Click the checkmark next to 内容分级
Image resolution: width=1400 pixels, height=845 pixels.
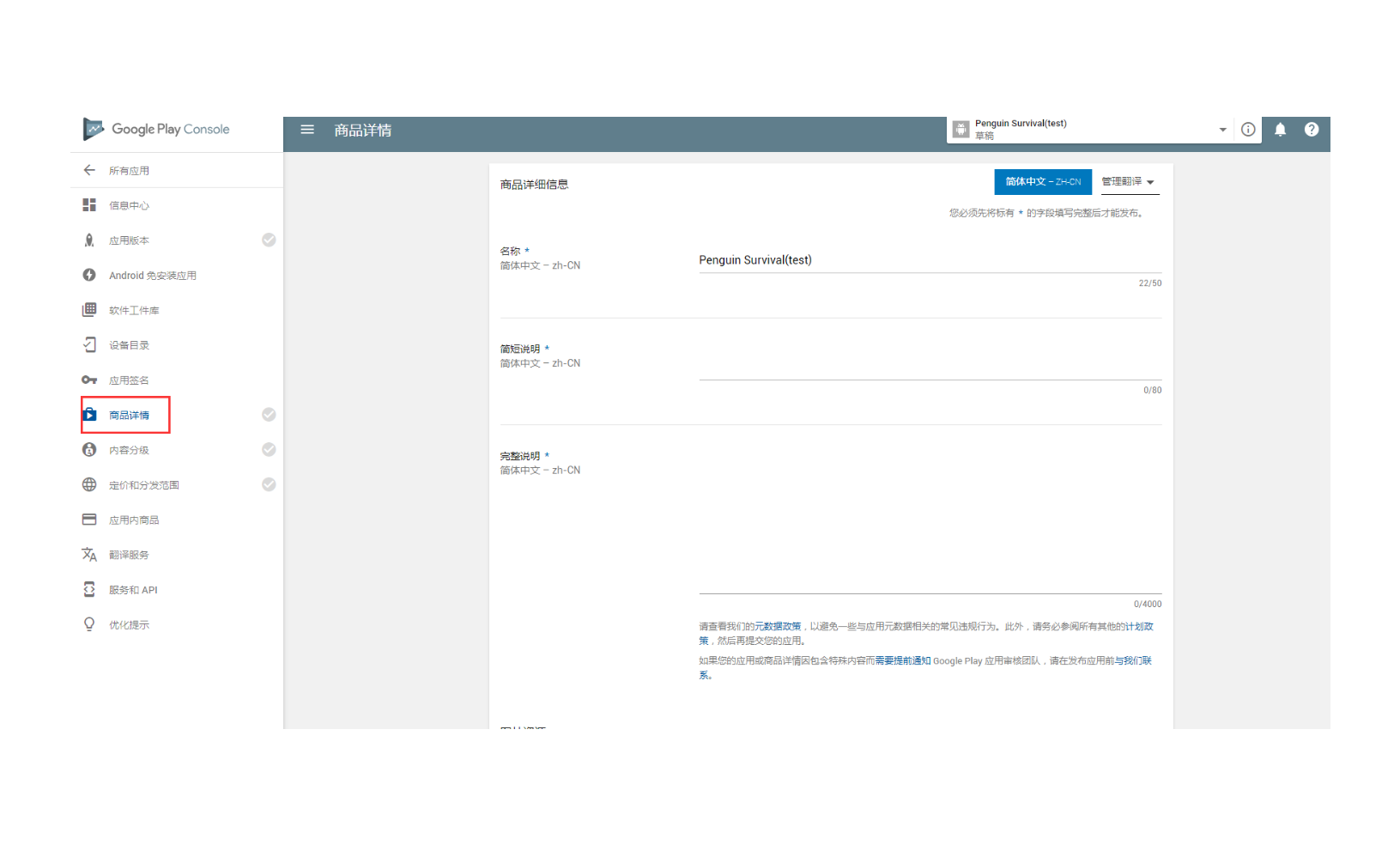tap(269, 450)
